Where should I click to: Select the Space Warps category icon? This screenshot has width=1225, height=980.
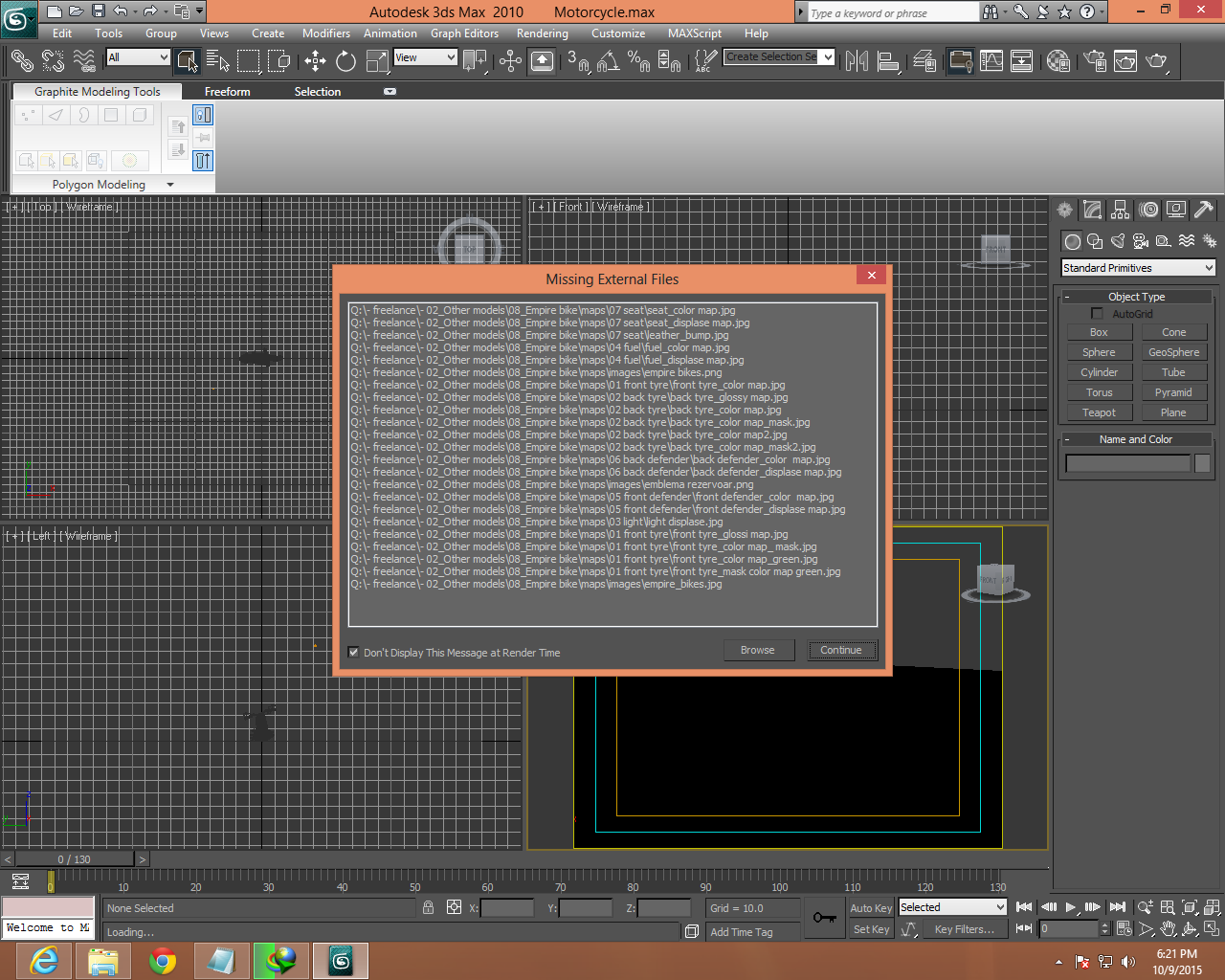1187,241
